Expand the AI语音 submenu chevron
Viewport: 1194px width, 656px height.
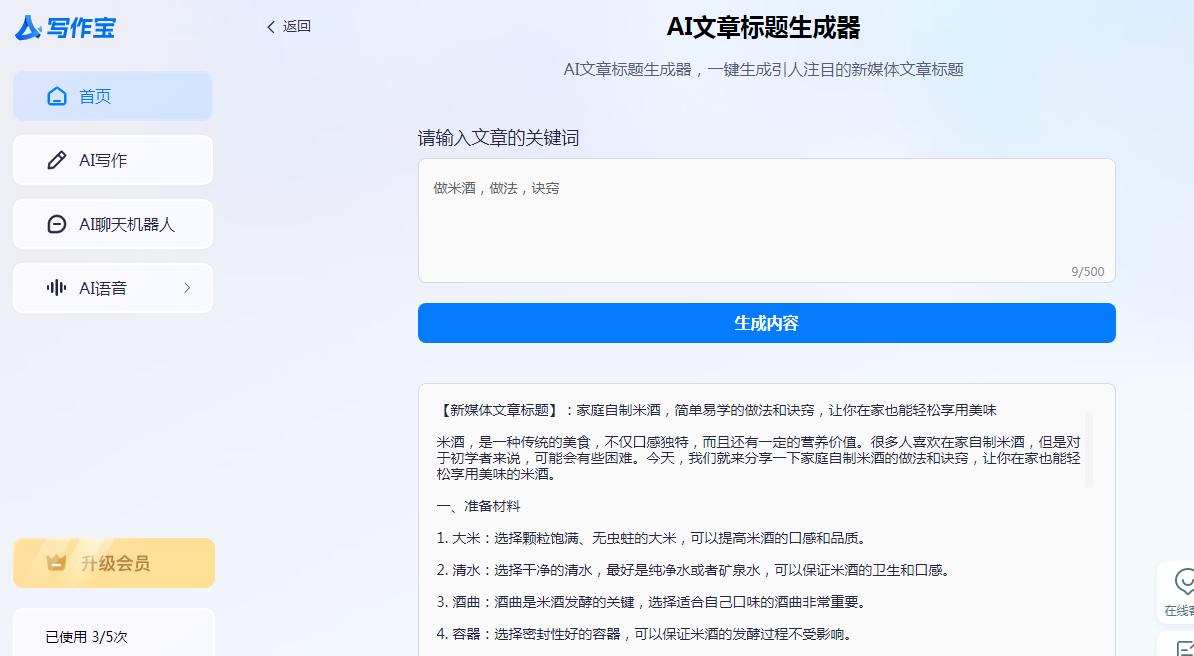click(x=185, y=287)
